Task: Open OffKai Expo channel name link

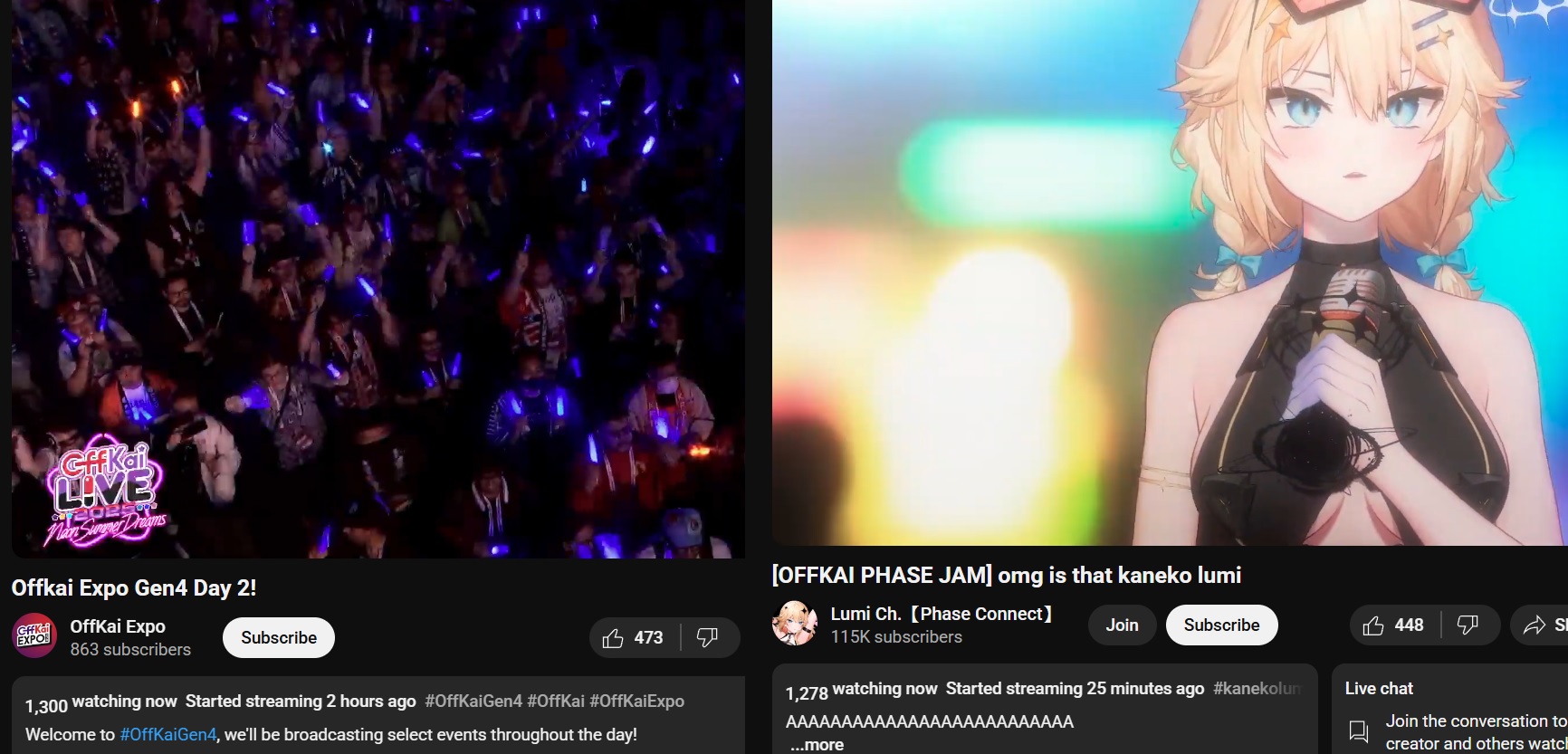Action: point(118,626)
